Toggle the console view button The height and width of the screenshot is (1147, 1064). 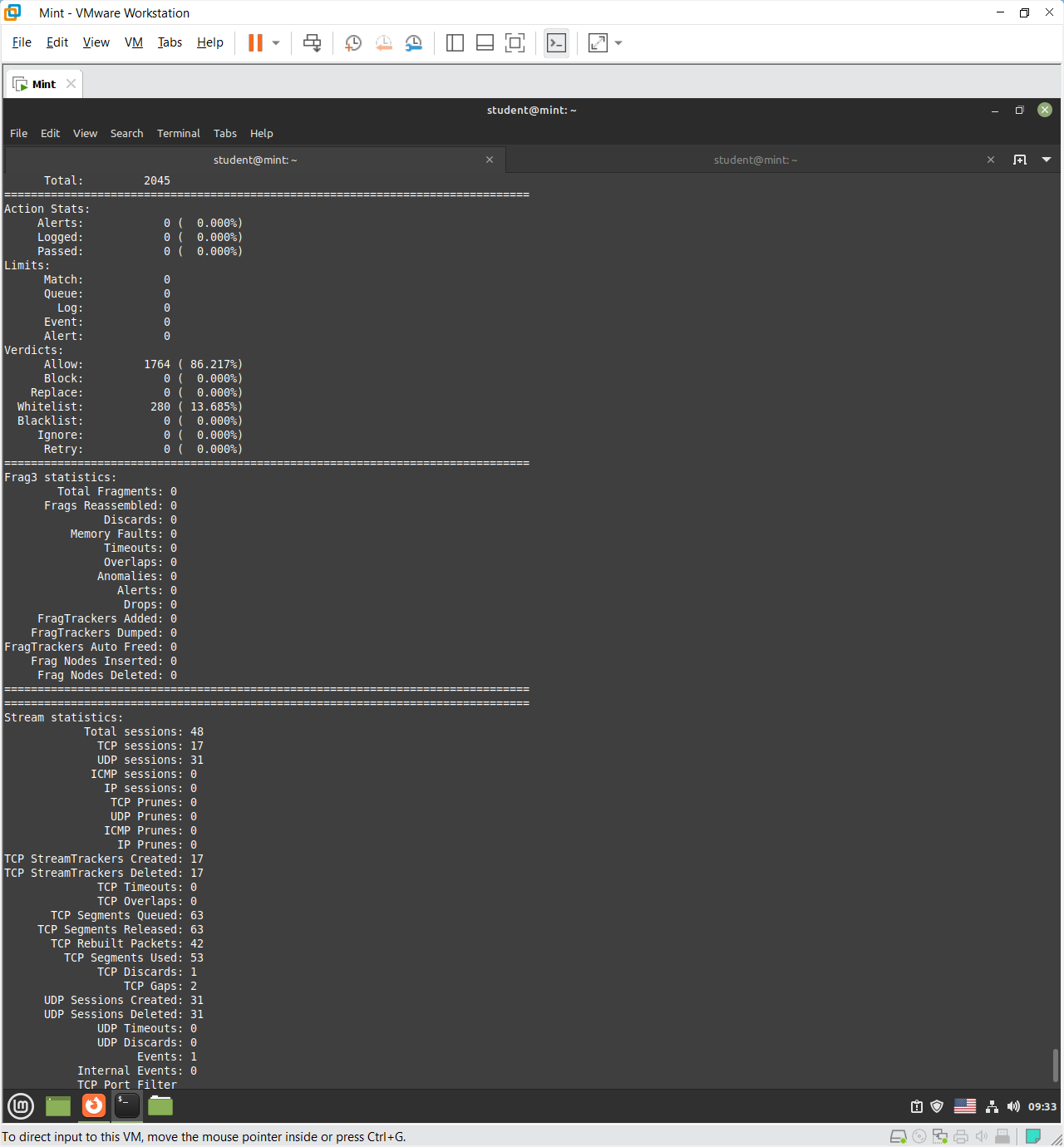tap(556, 43)
